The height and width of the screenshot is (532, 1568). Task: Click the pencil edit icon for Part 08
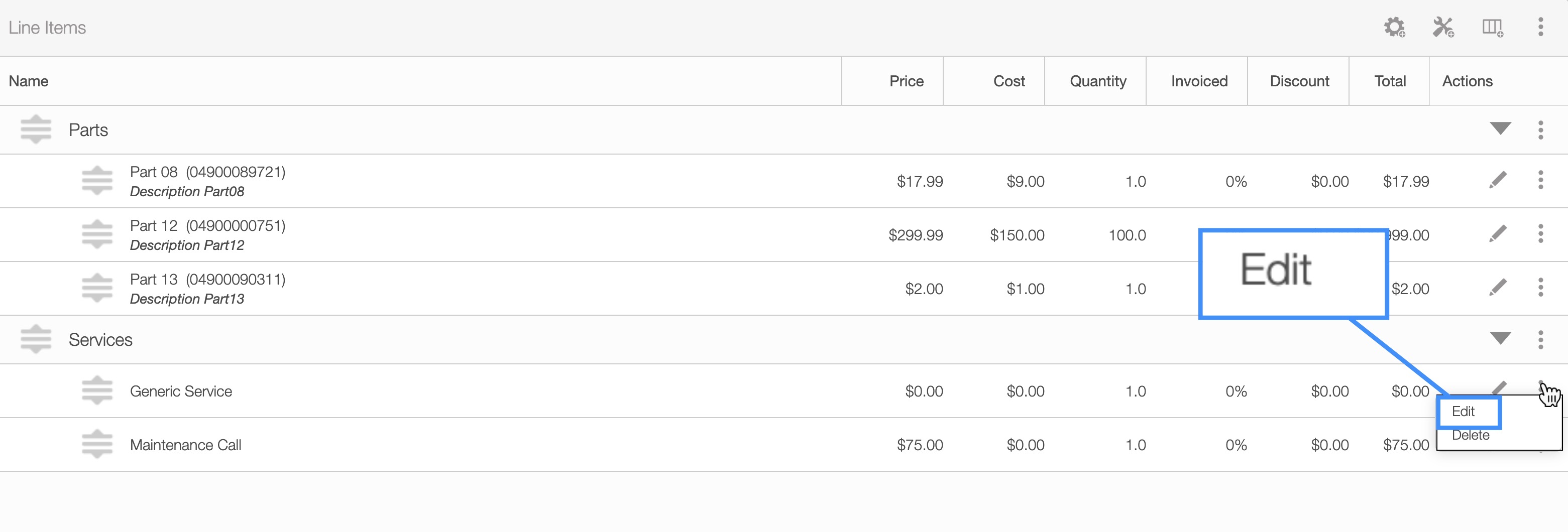[x=1498, y=181]
